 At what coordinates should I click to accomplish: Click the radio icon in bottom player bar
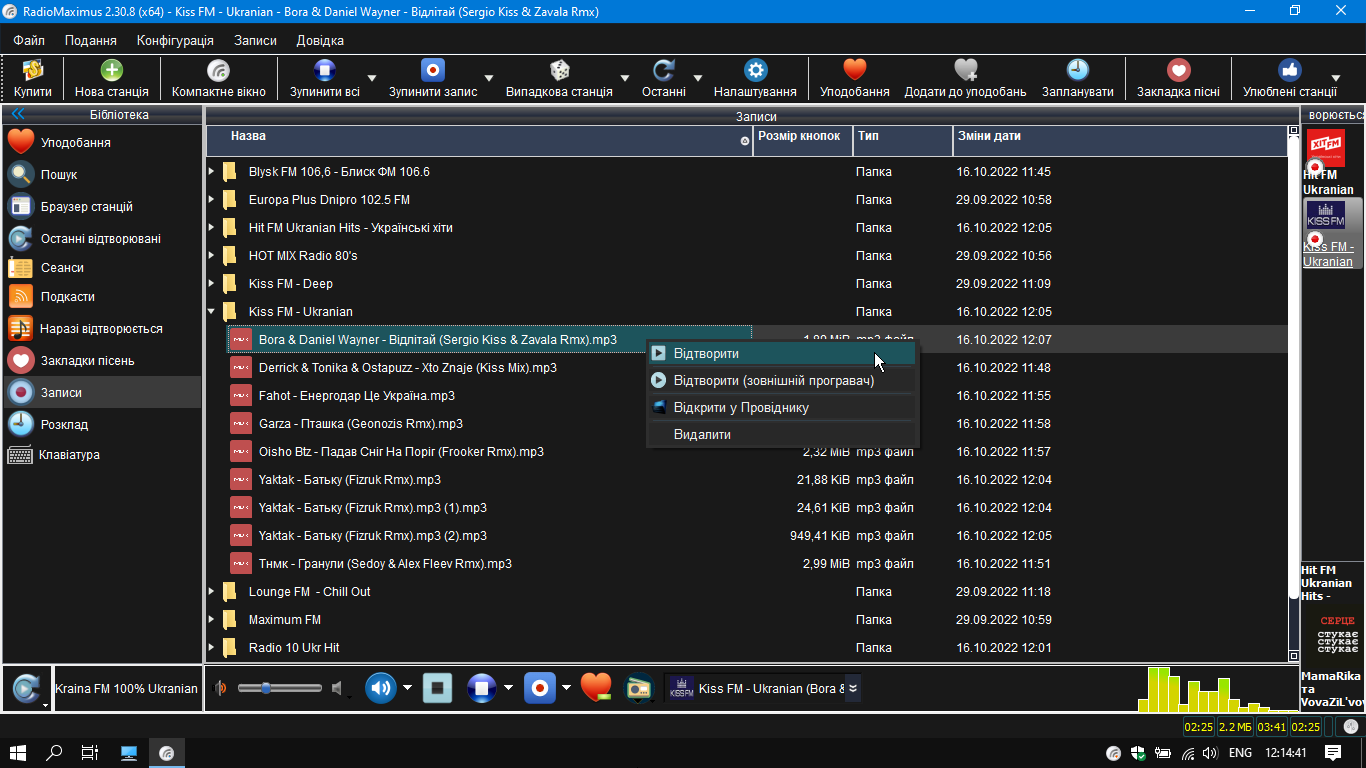coord(638,688)
